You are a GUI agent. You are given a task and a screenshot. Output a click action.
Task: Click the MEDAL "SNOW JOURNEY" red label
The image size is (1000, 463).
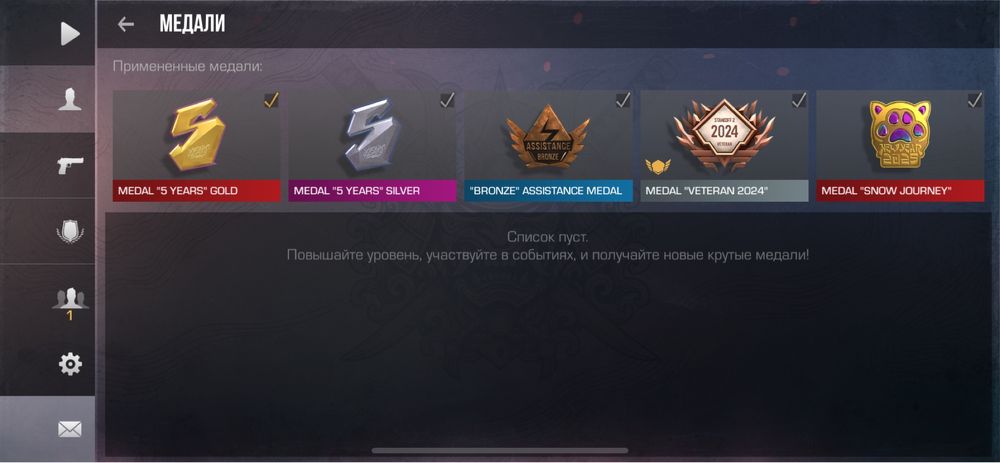[x=900, y=191]
